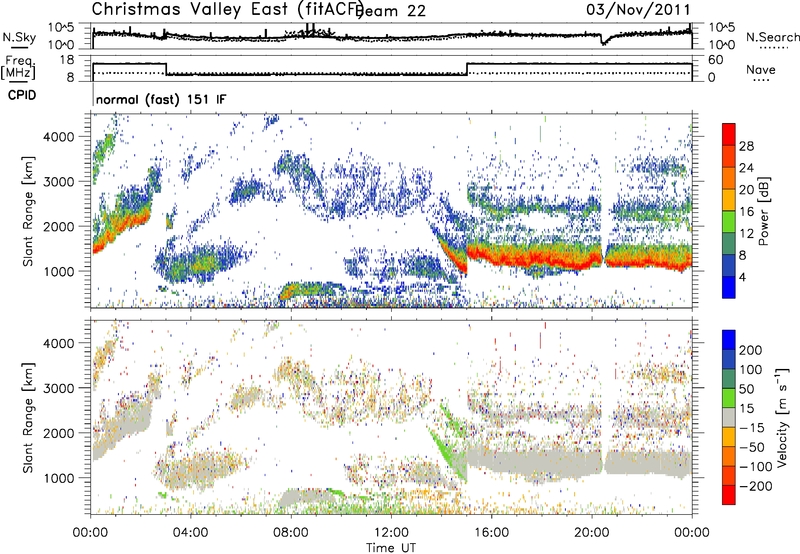Click the '-200' label on Velocity color bar

756,486
